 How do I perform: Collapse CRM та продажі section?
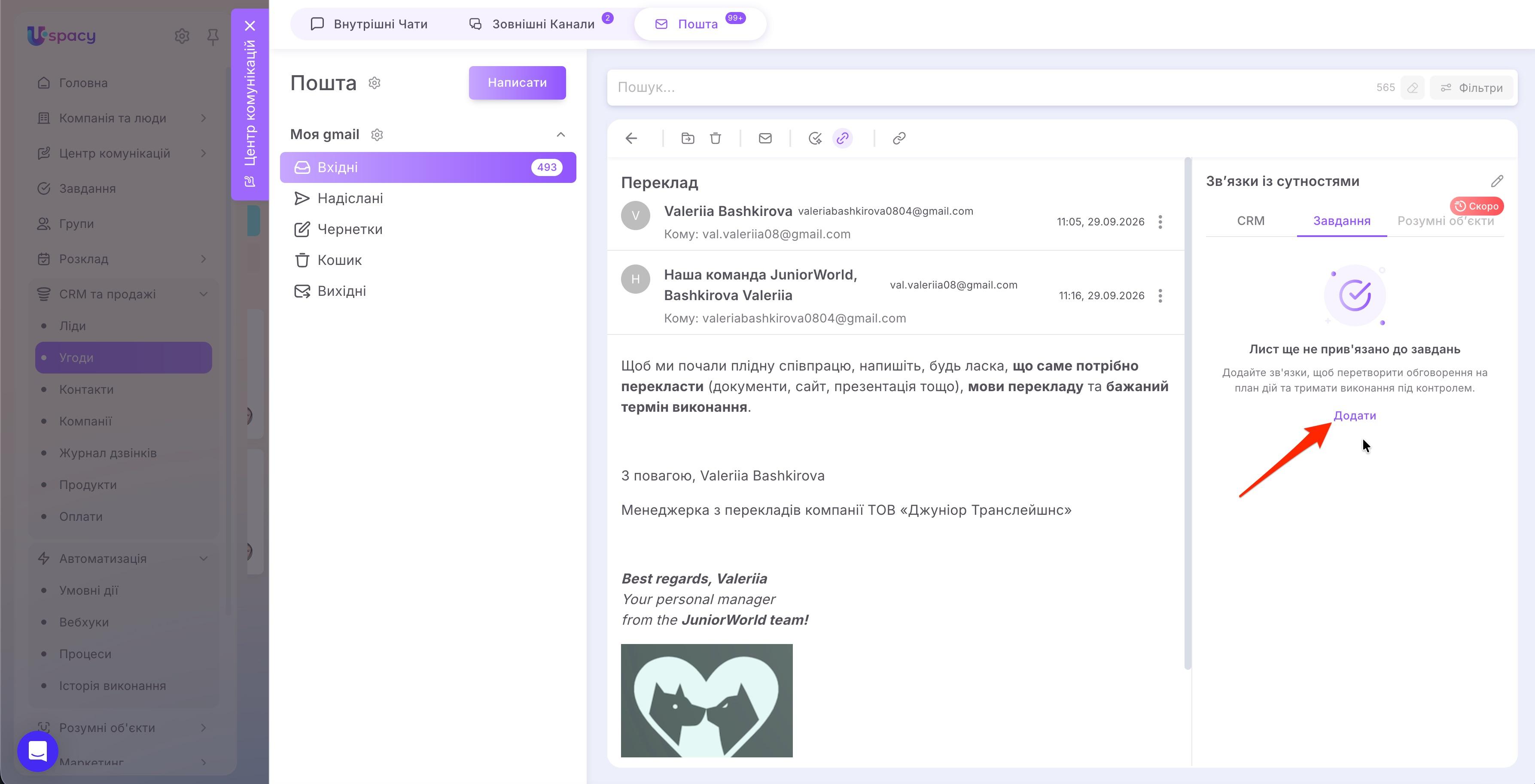[203, 294]
